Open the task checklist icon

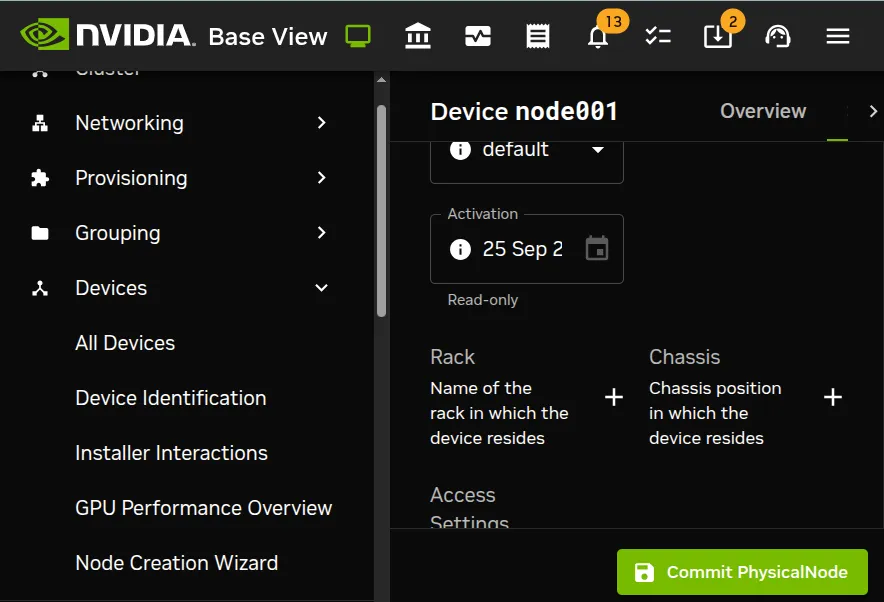click(658, 36)
